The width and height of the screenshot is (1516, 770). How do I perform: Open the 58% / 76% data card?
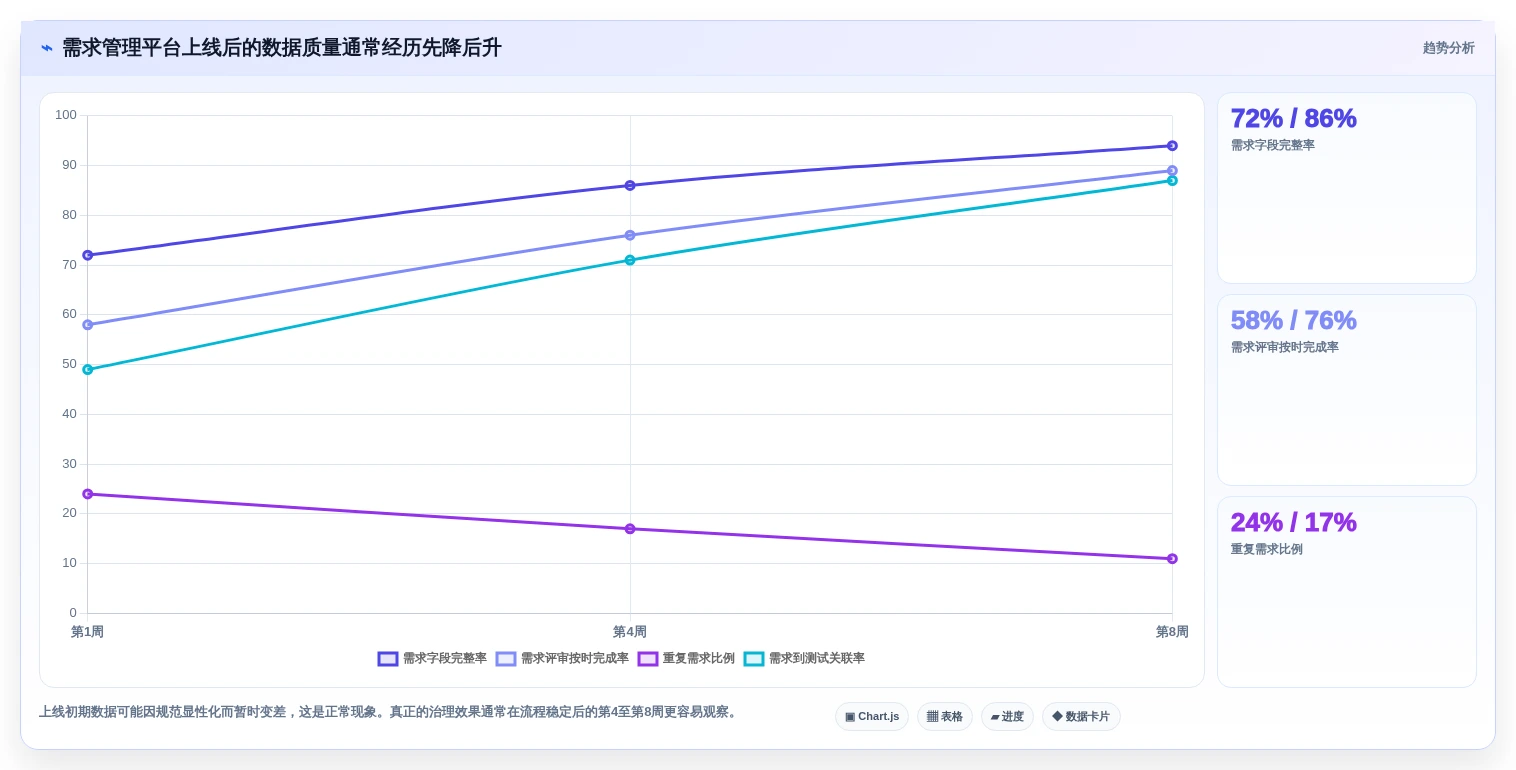click(1346, 390)
